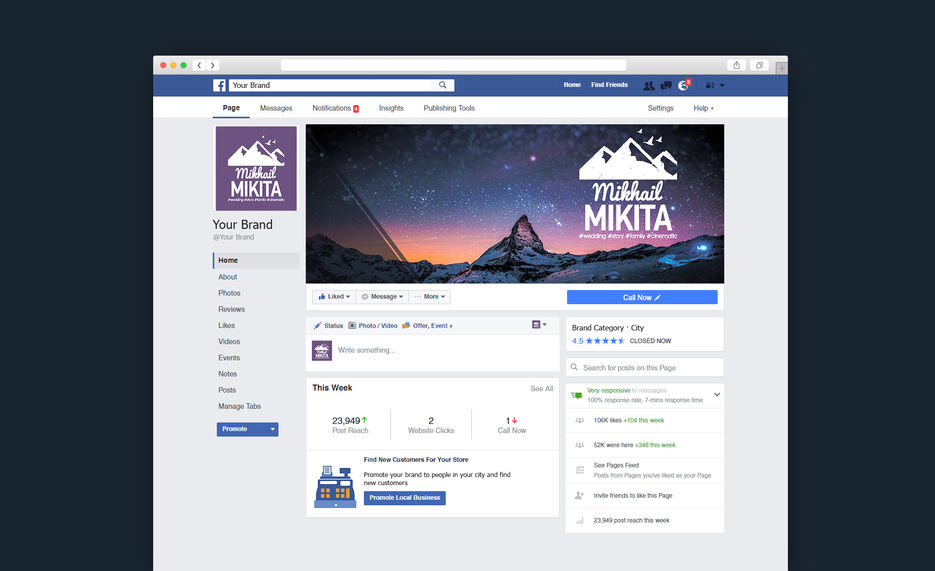Select the Page tab
This screenshot has height=571, width=935.
231,108
